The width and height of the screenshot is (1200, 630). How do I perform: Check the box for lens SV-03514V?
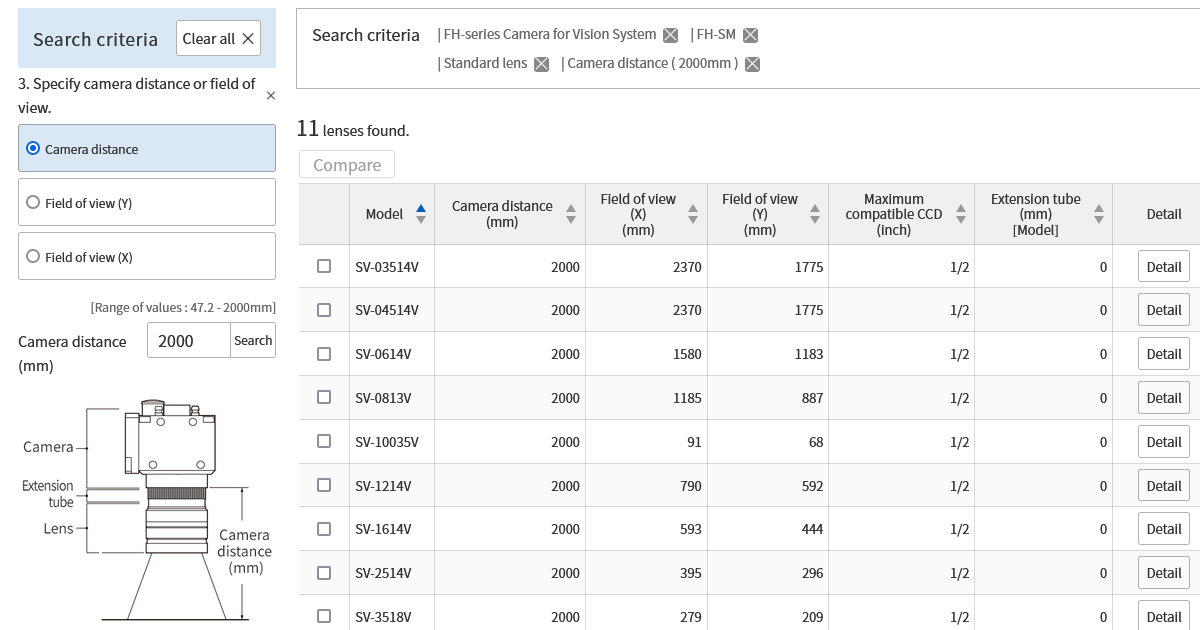click(x=324, y=266)
